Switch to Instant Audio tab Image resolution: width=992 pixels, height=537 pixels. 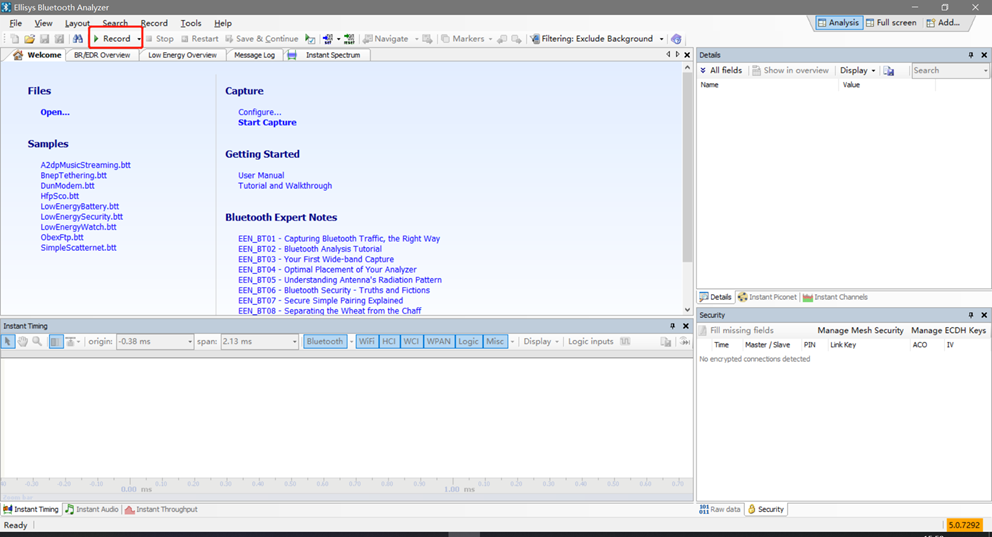tap(92, 509)
